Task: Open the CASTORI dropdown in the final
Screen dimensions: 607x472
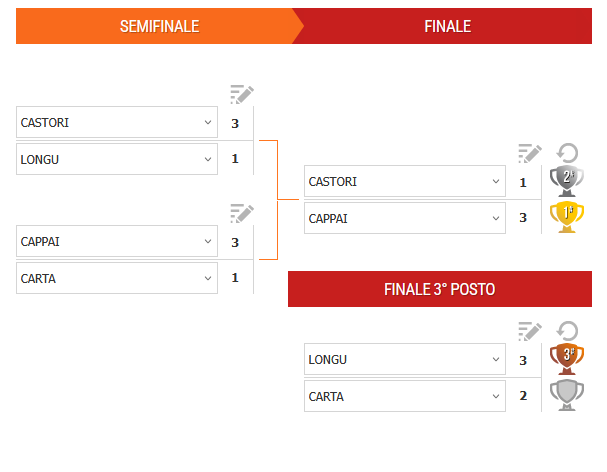Action: [x=496, y=182]
